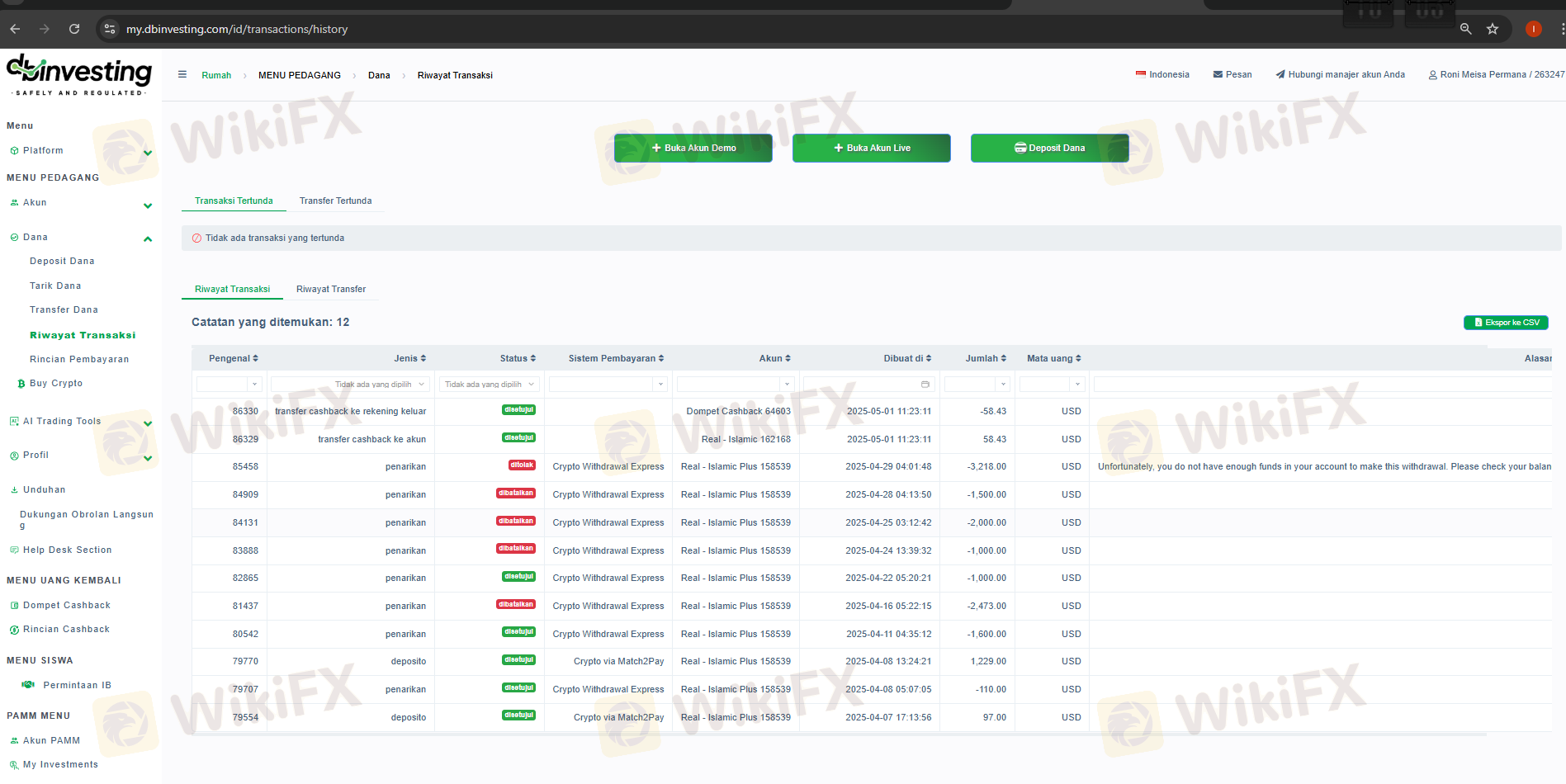
Task: Click the browser zoom magnifier icon
Action: point(1466,29)
